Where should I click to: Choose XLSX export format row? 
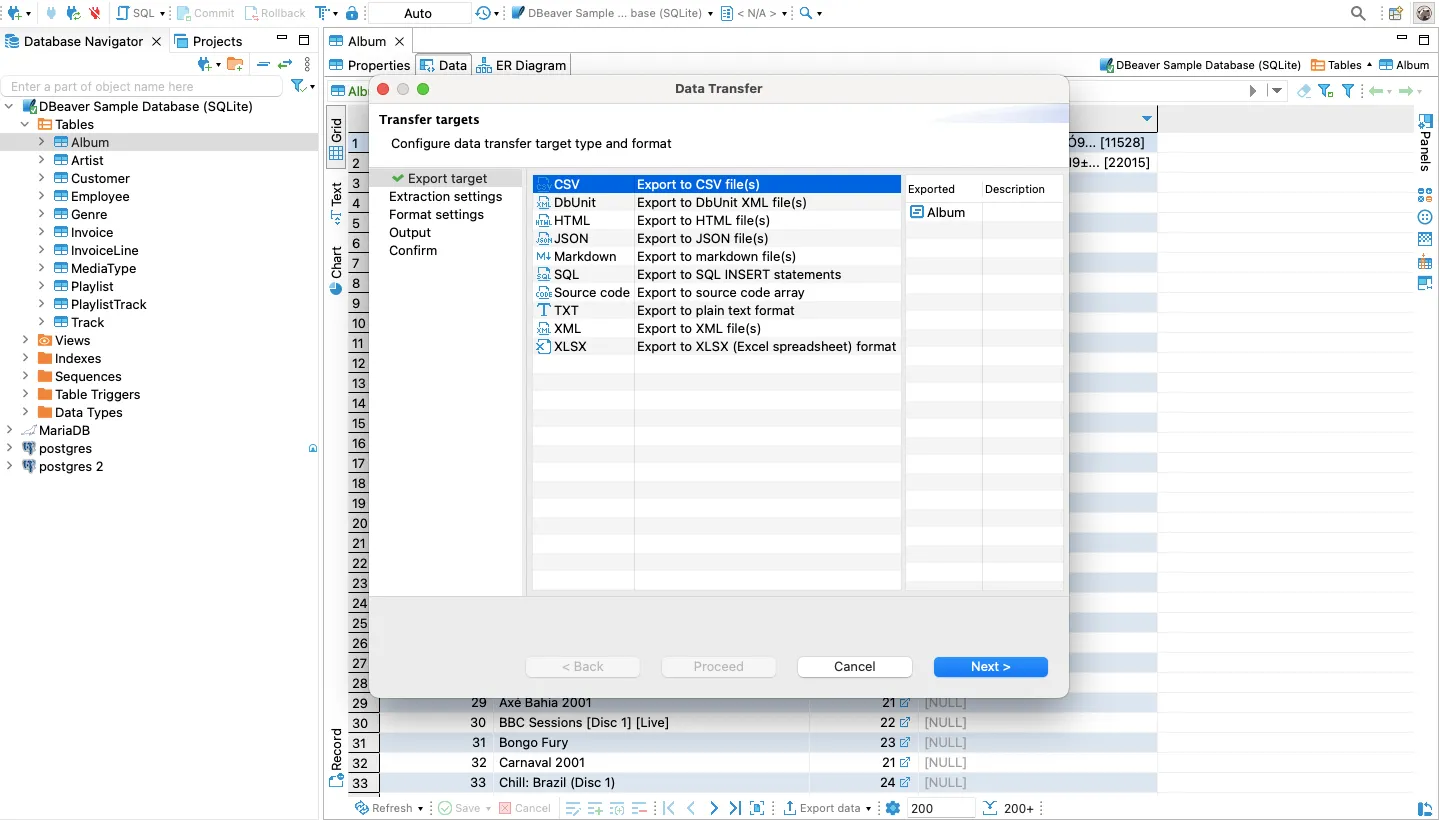pyautogui.click(x=717, y=346)
